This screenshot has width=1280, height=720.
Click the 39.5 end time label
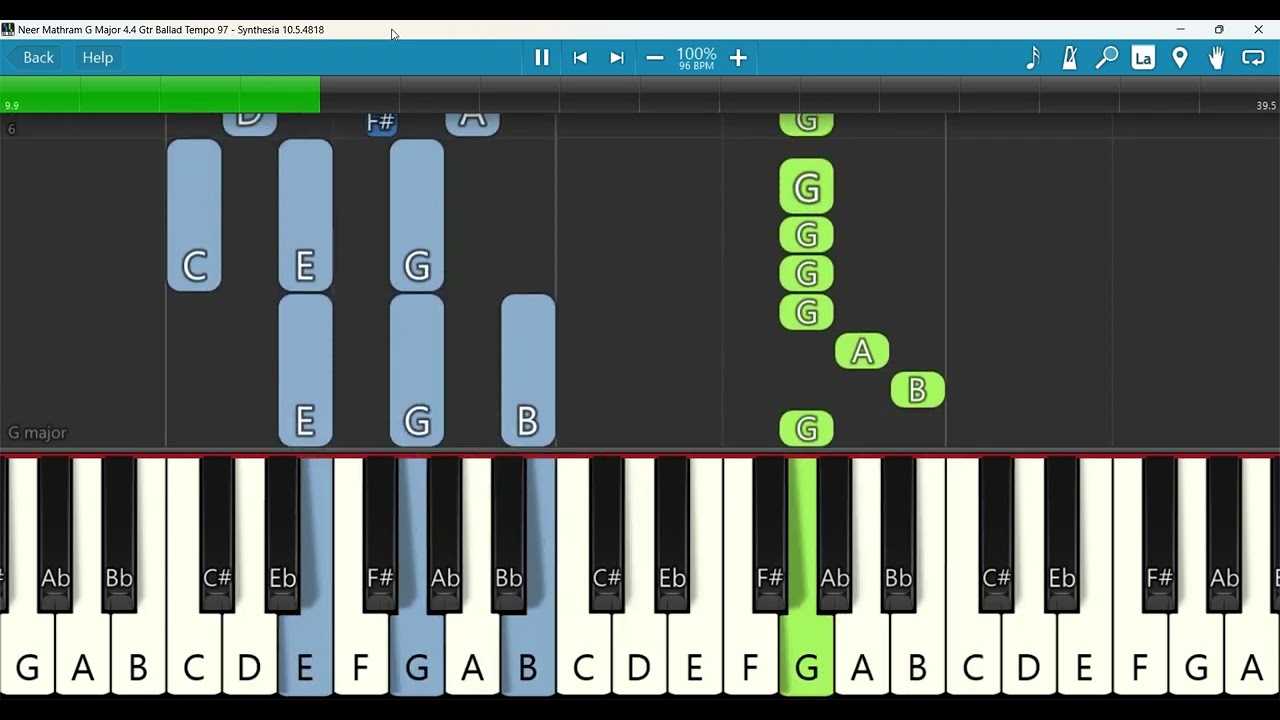pos(1266,106)
